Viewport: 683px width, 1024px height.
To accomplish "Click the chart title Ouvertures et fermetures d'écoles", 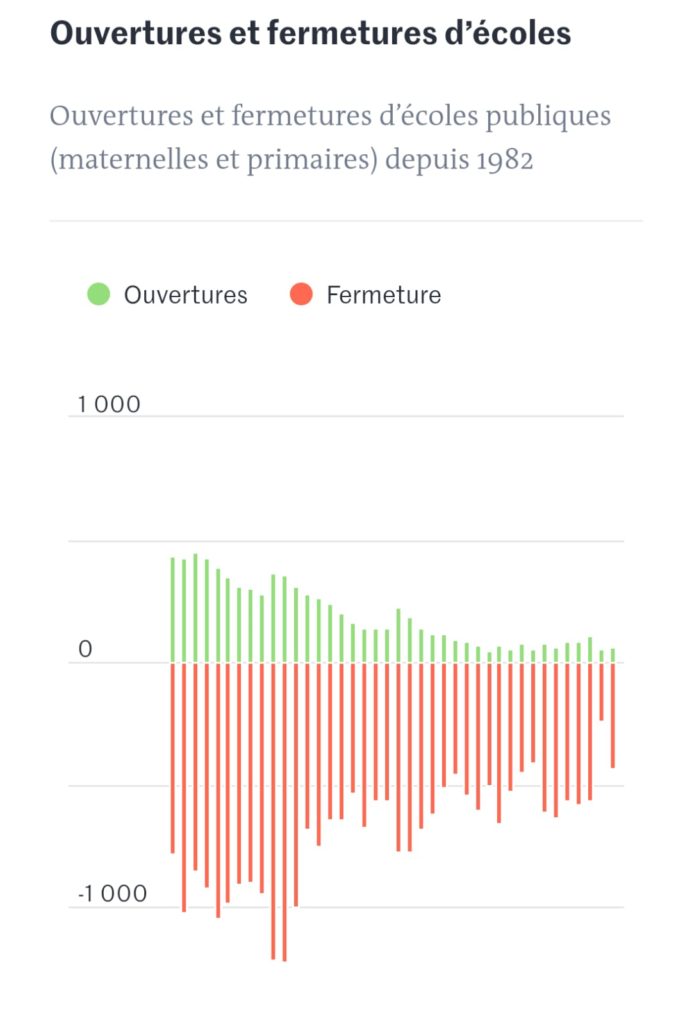I will coord(311,33).
